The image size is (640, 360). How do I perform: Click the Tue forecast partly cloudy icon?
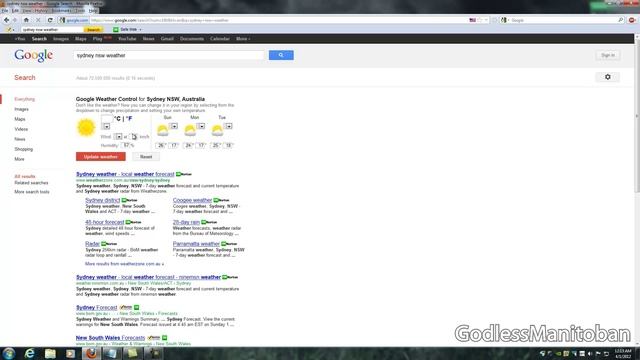217,131
